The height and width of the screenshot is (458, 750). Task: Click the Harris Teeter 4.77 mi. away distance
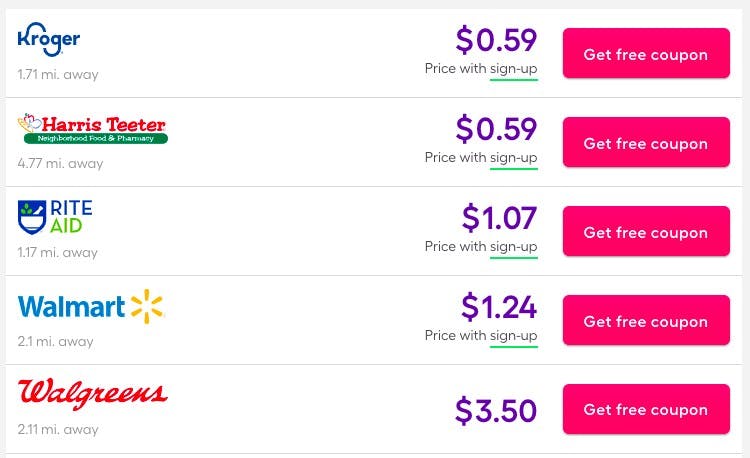pyautogui.click(x=59, y=164)
